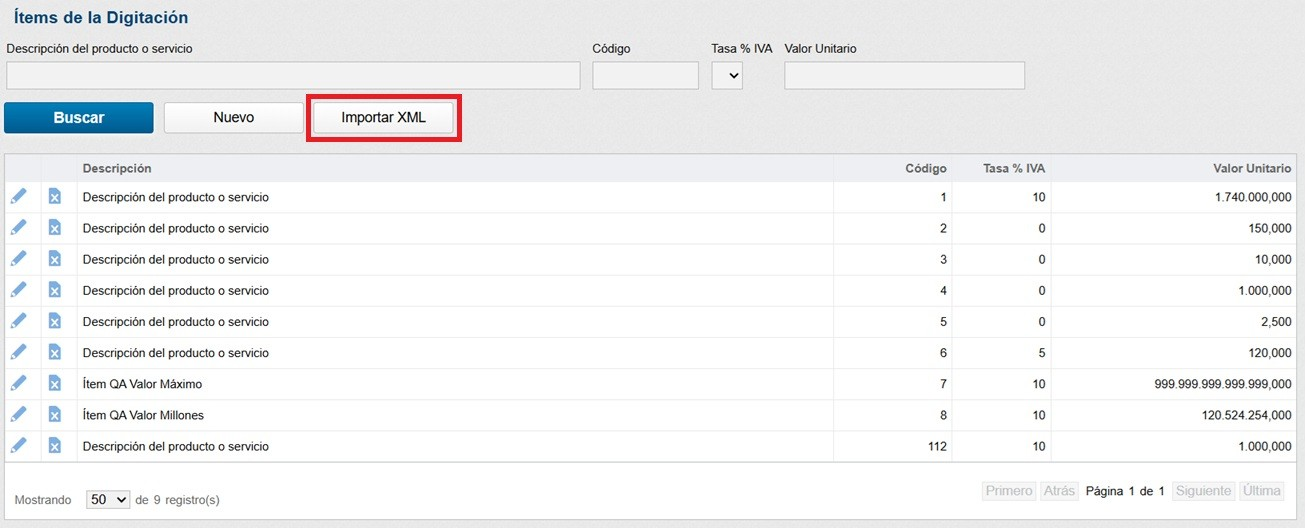The height and width of the screenshot is (529, 1305).
Task: Go to the Siguiente page
Action: tap(1203, 491)
